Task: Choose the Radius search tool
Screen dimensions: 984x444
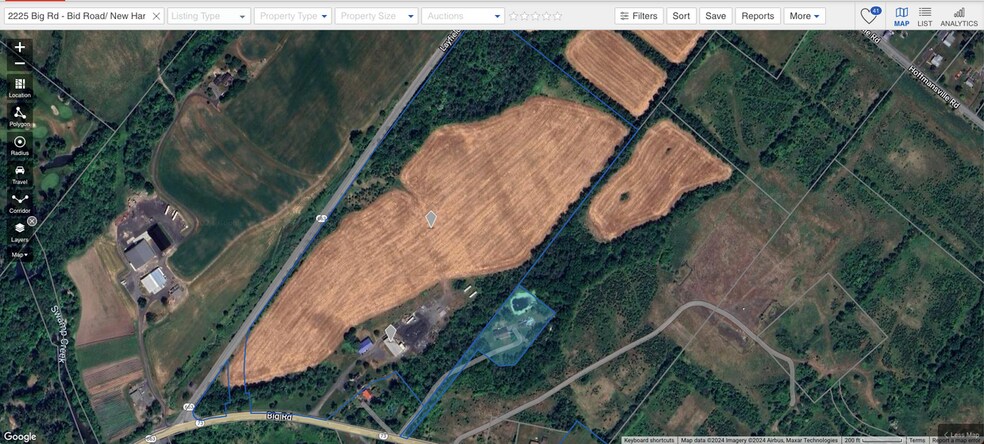Action: coord(19,145)
